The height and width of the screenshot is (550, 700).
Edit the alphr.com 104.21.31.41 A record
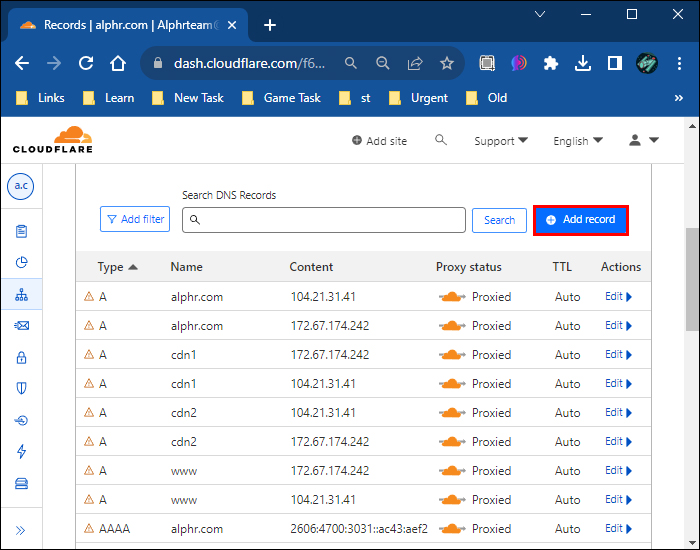point(618,296)
